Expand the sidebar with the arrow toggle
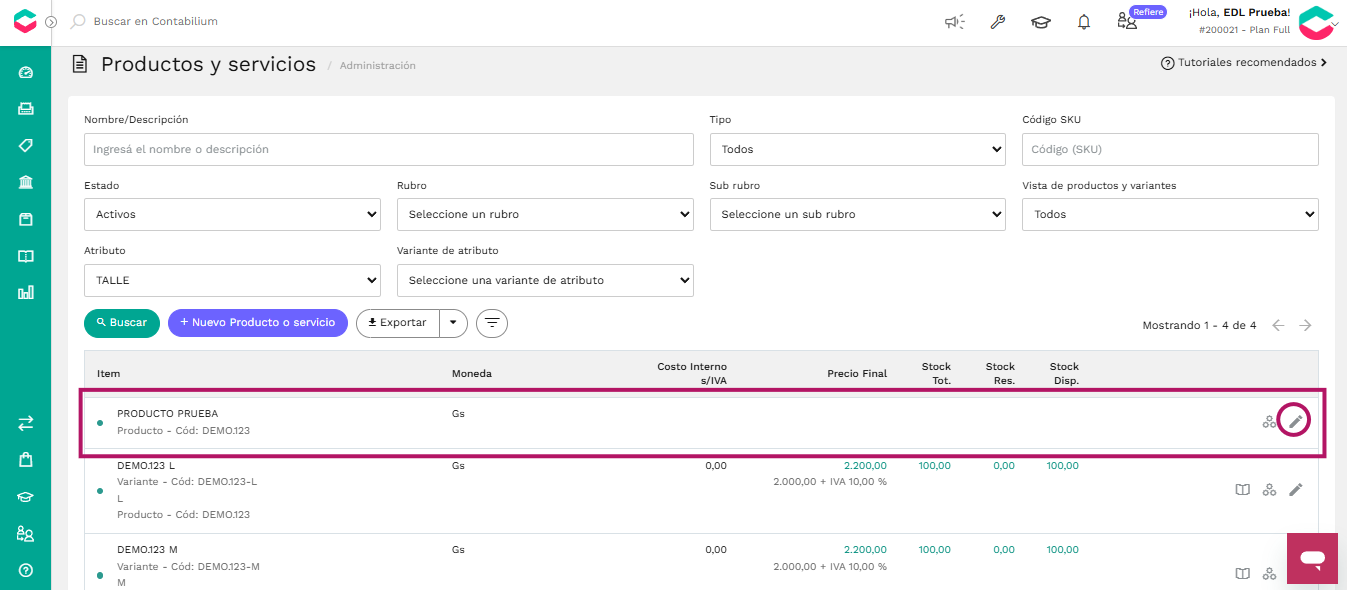1347x590 pixels. (51, 22)
